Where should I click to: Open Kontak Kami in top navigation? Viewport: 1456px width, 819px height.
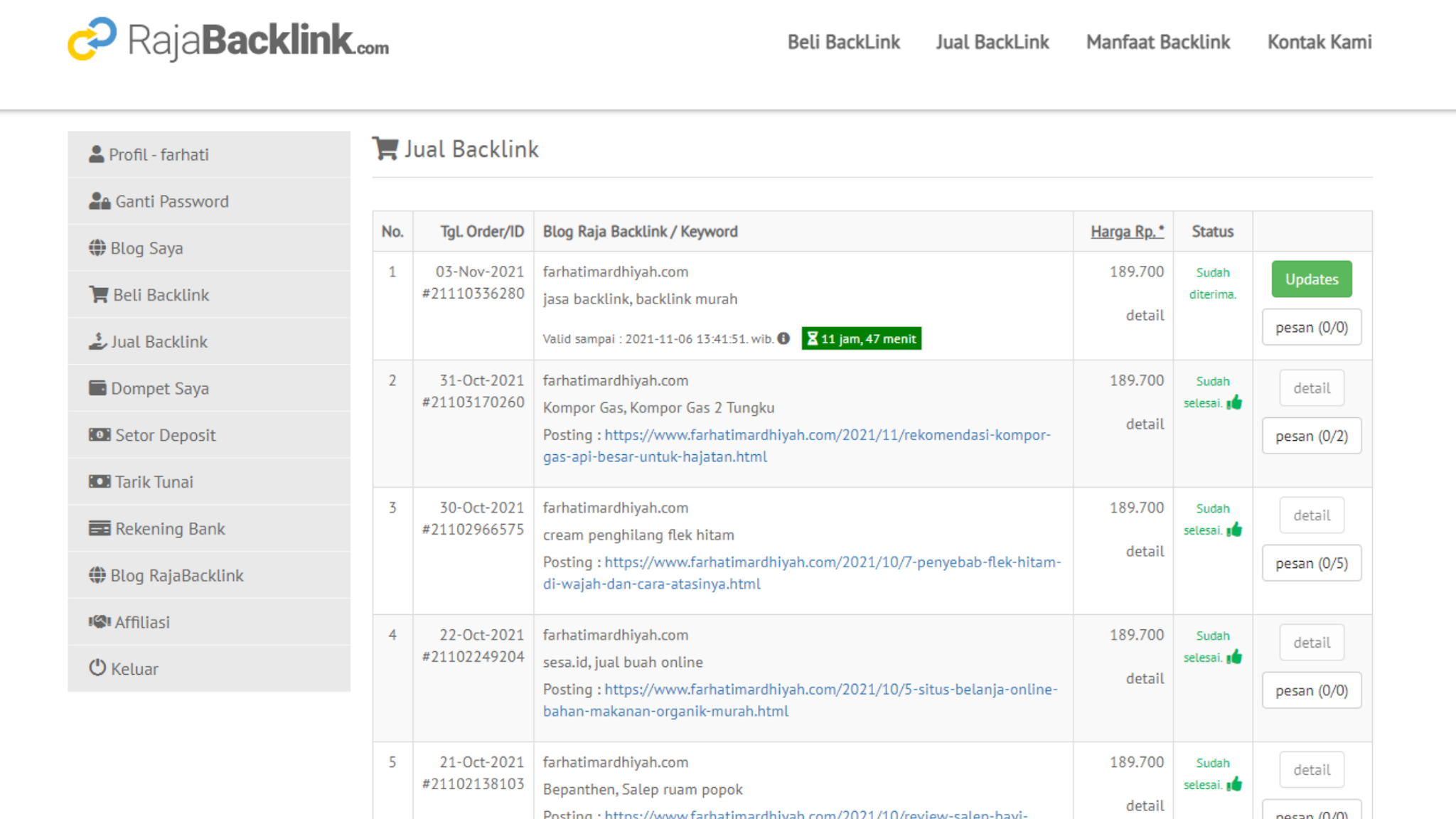click(1319, 42)
